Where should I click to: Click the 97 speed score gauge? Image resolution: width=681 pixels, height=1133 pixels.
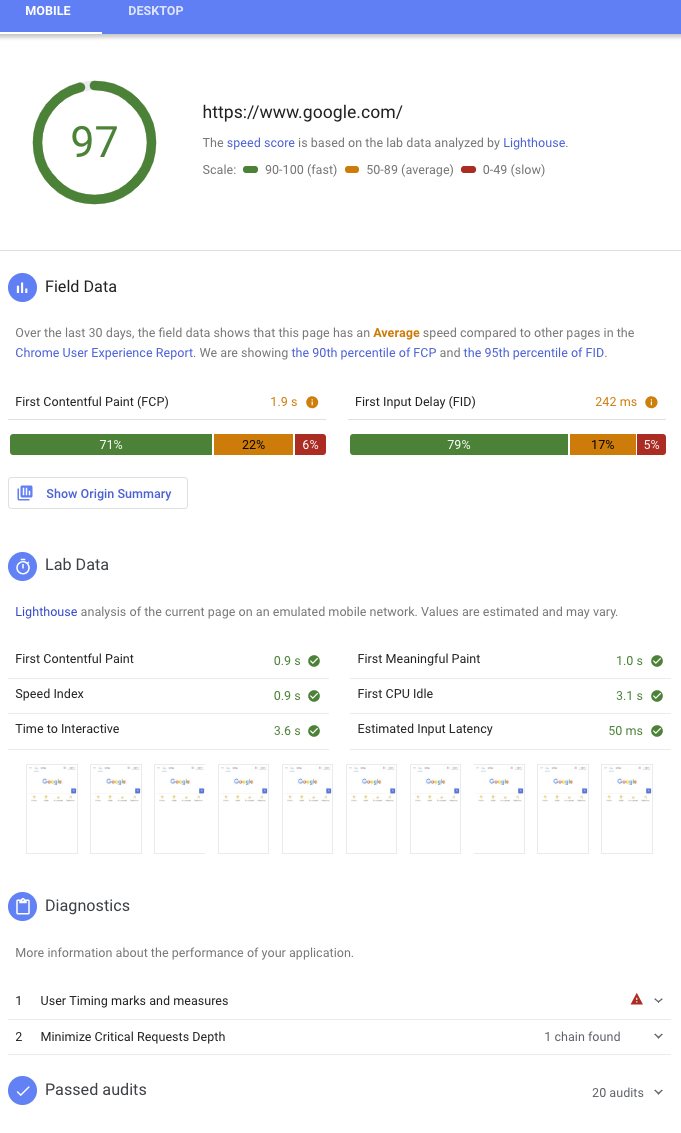tap(95, 143)
